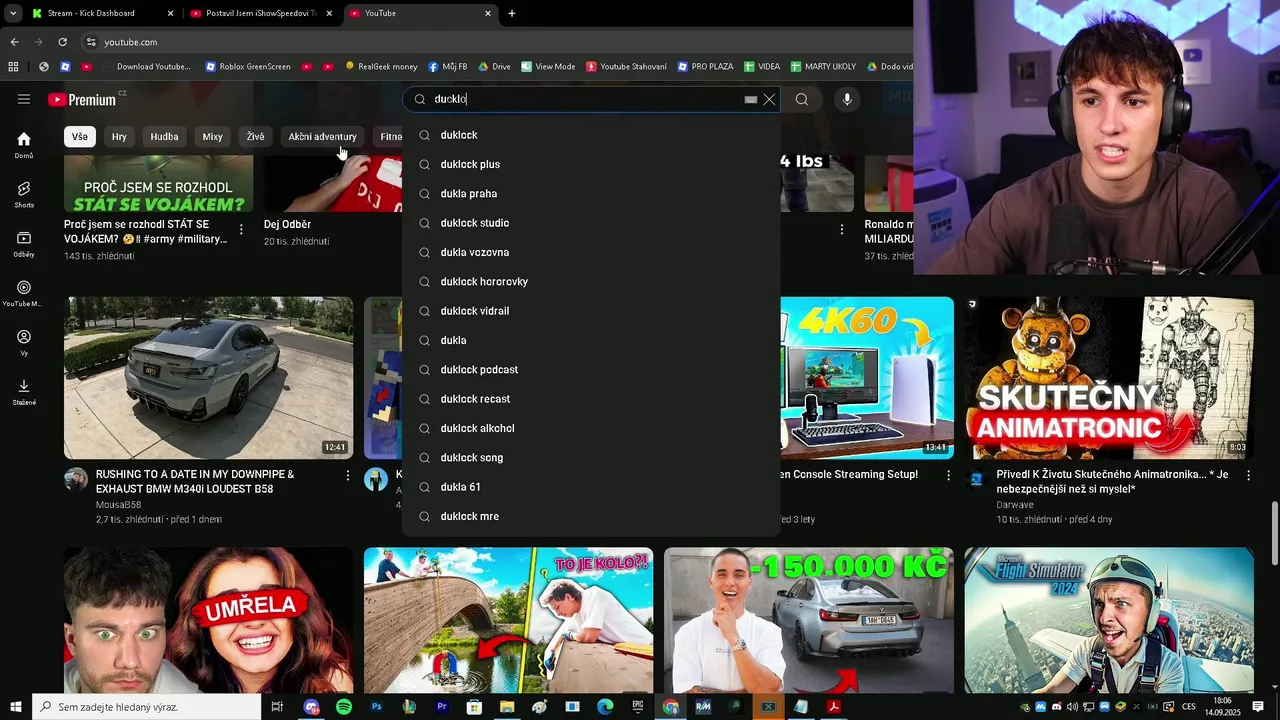
Task: Open Photoshop from the taskbar
Action: [x=376, y=707]
